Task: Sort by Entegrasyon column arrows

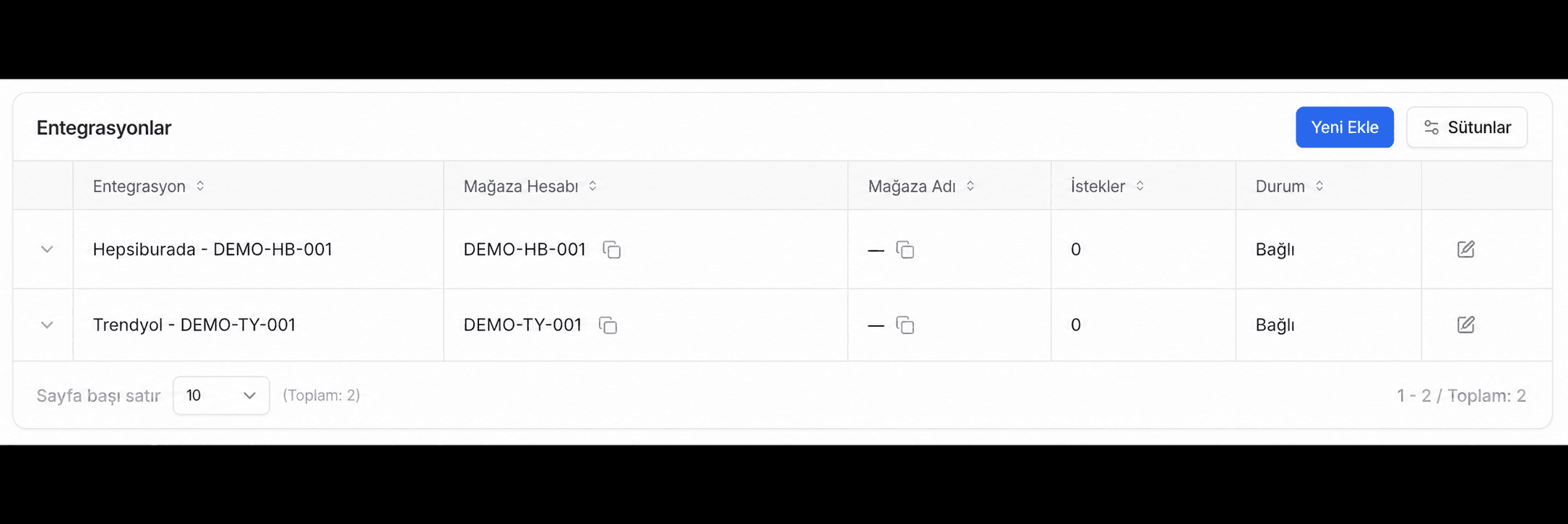Action: (200, 186)
